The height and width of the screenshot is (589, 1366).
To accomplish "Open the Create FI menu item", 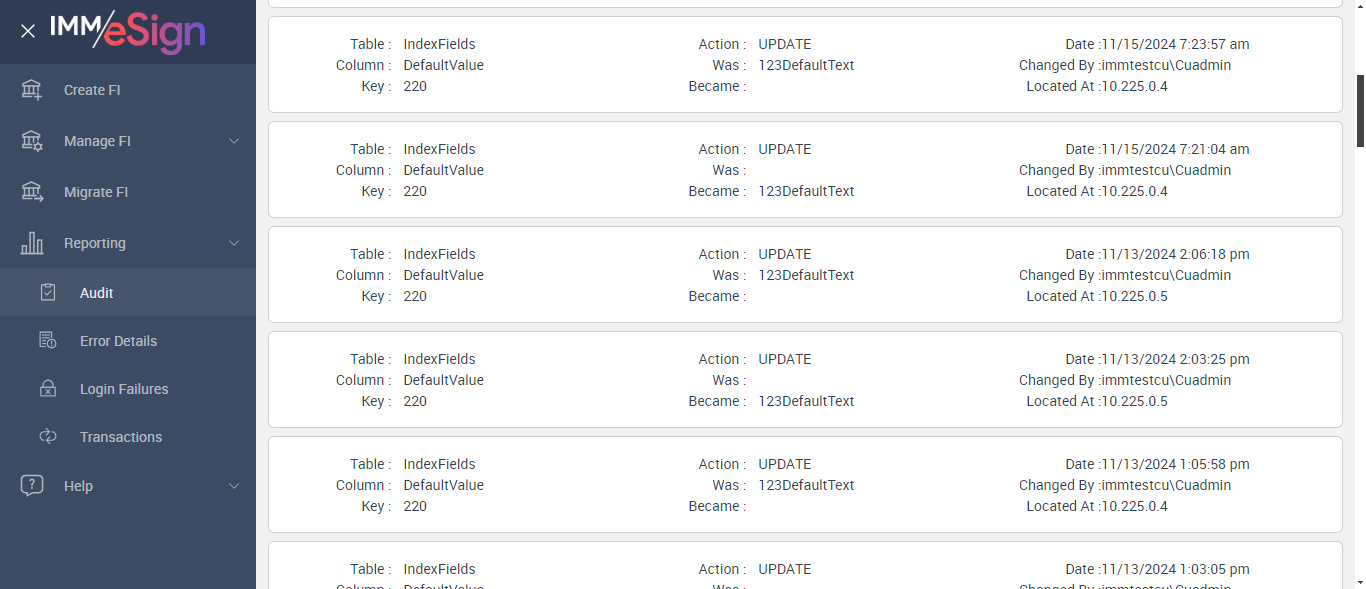I will tap(92, 90).
